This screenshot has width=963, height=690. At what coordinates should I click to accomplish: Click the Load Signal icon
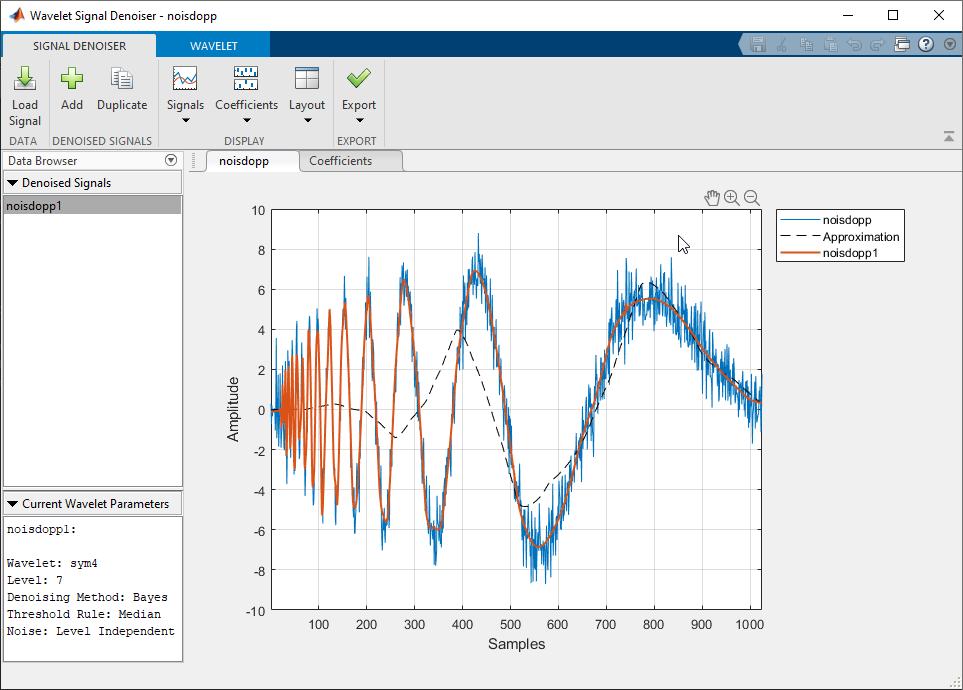25,81
